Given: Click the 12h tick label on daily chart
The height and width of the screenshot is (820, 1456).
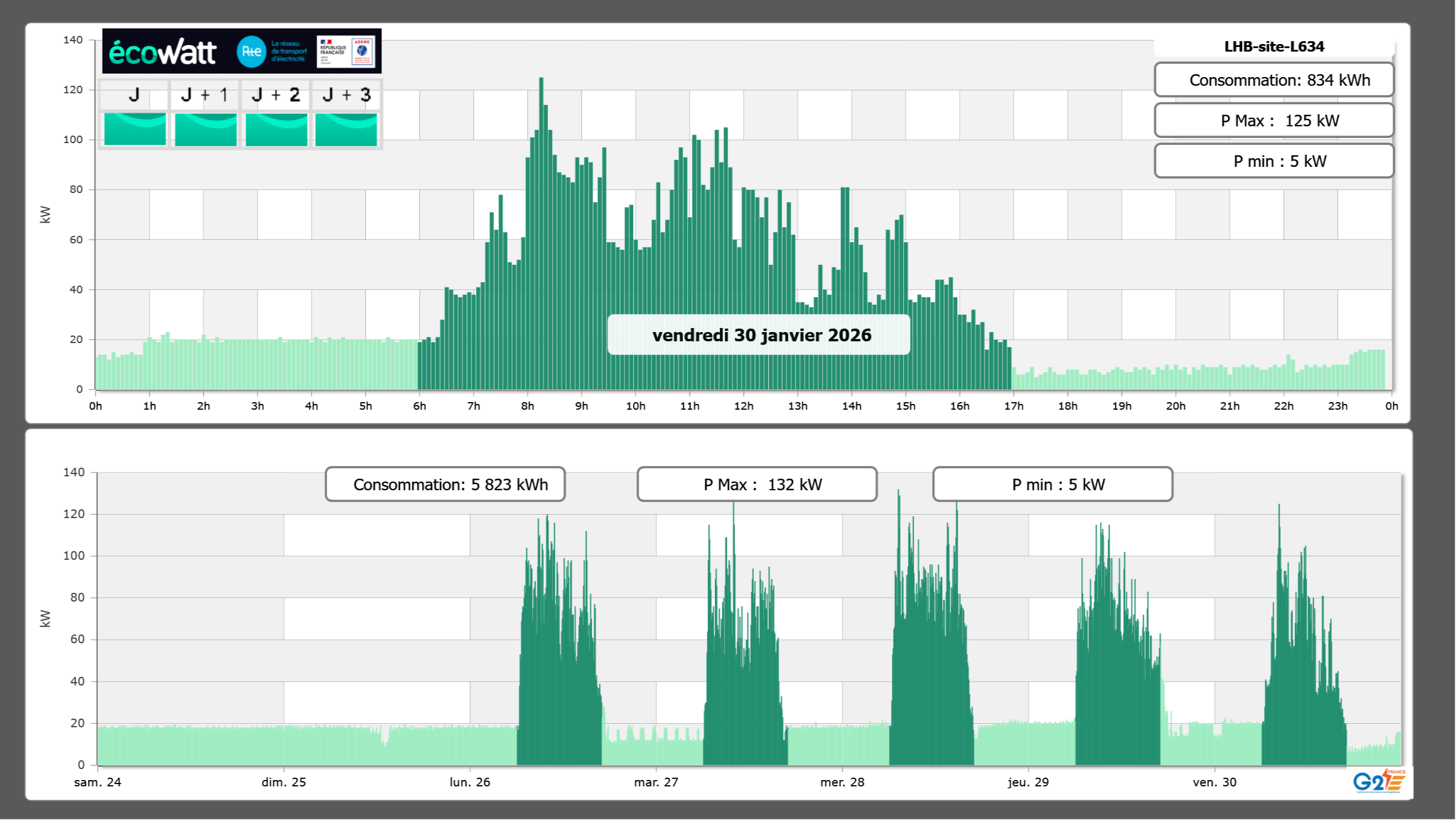Looking at the screenshot, I should click(743, 406).
